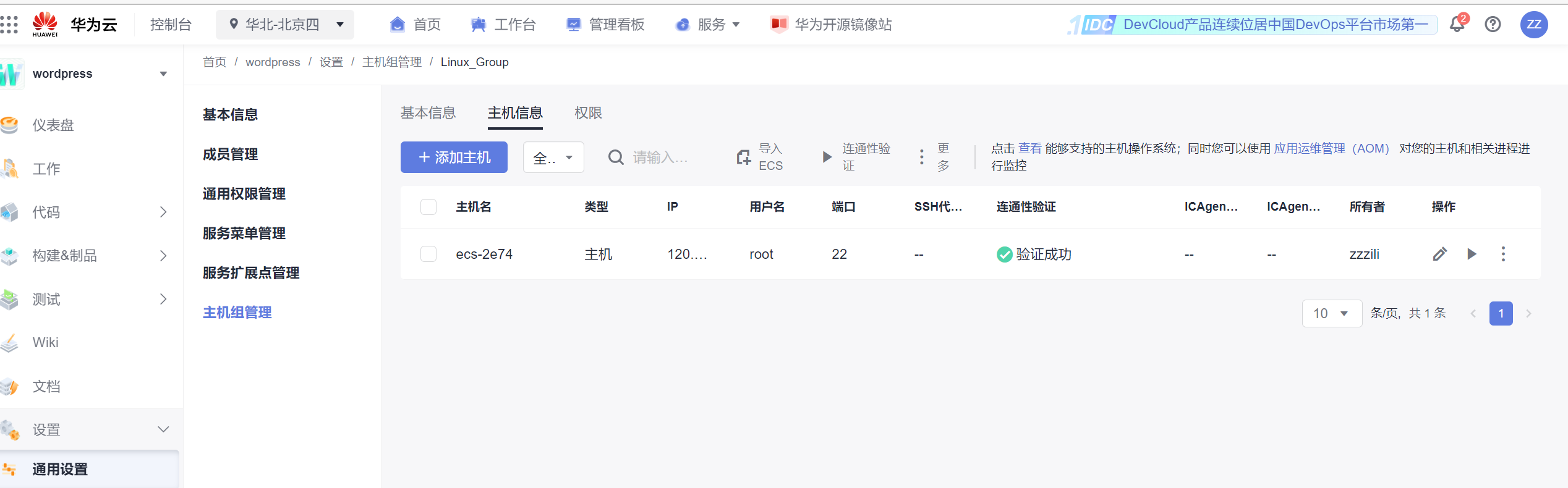Open the 10 per page dropdown
The image size is (1568, 488).
[1332, 313]
